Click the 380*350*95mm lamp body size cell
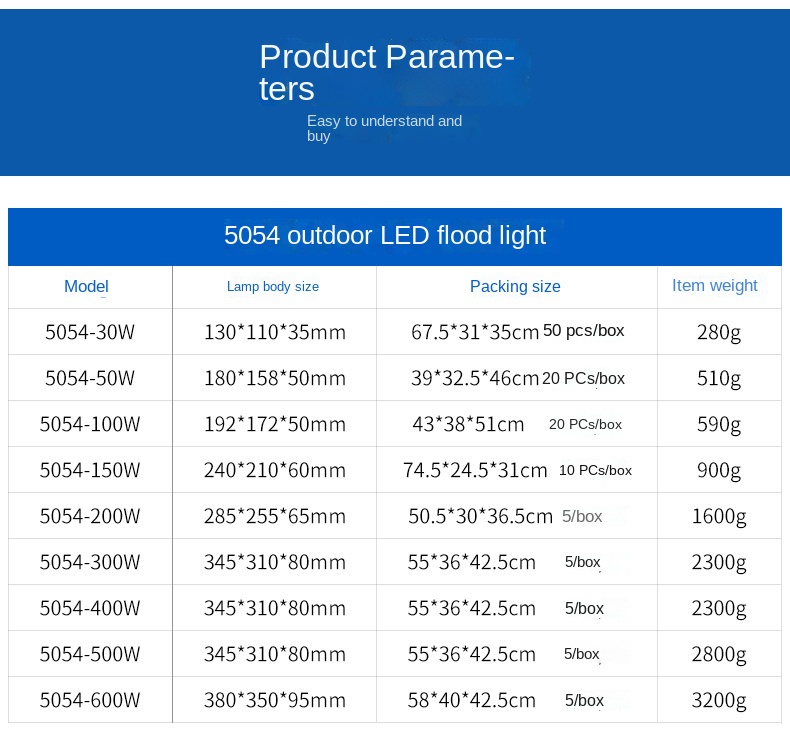 (x=274, y=700)
